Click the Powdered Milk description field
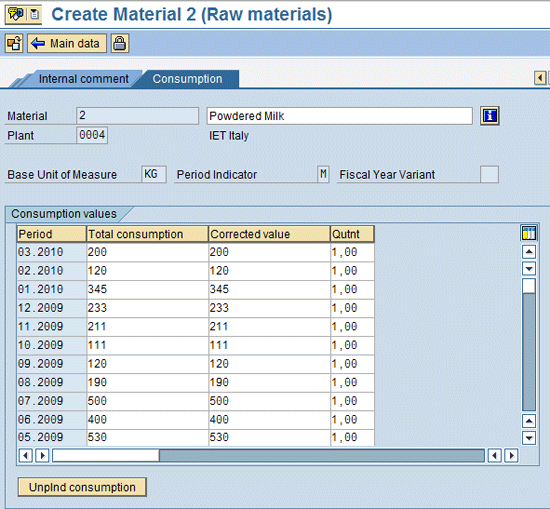Image resolution: width=550 pixels, height=509 pixels. pos(339,116)
